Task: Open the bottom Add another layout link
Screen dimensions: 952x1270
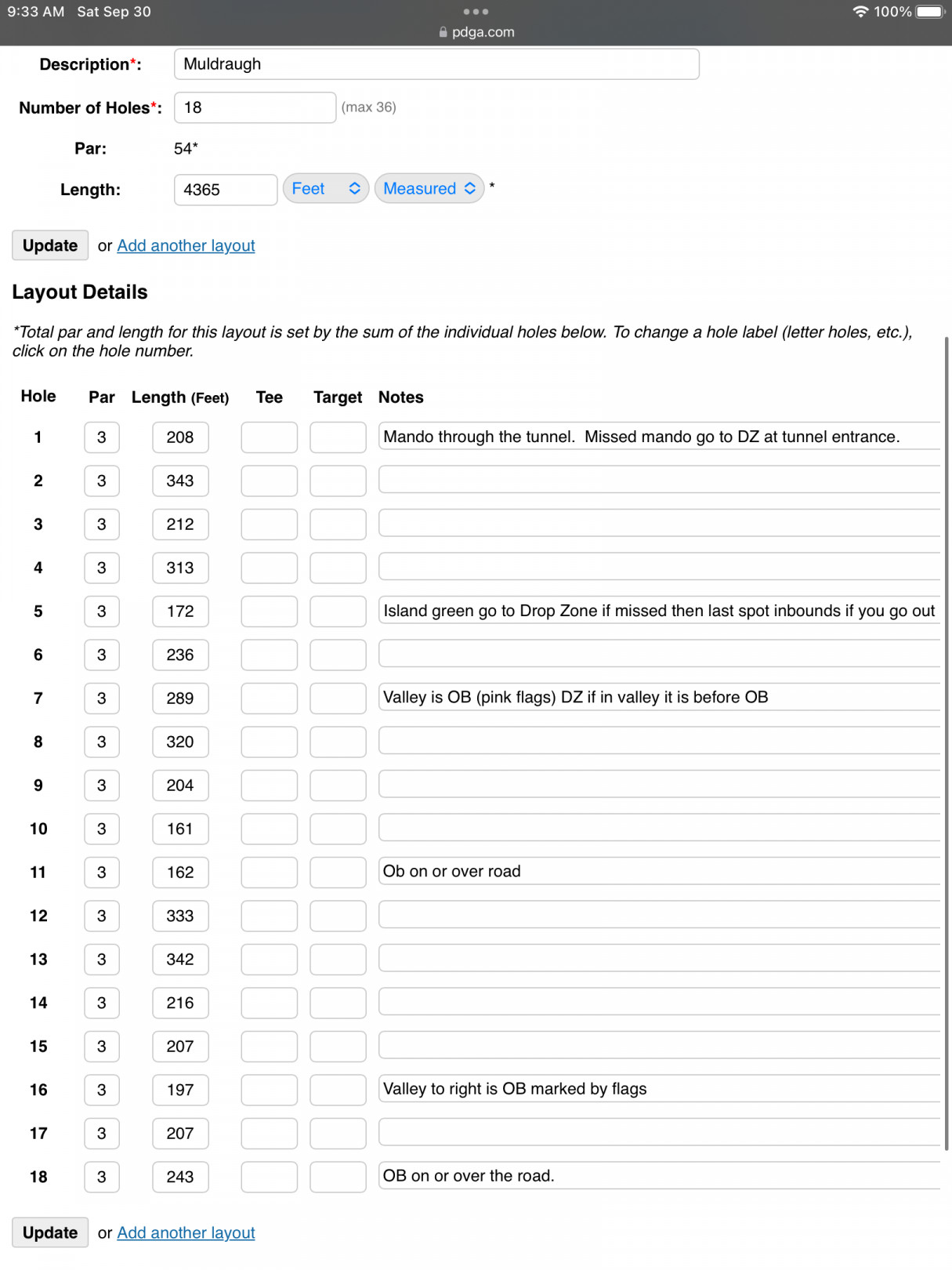Action: point(186,1232)
